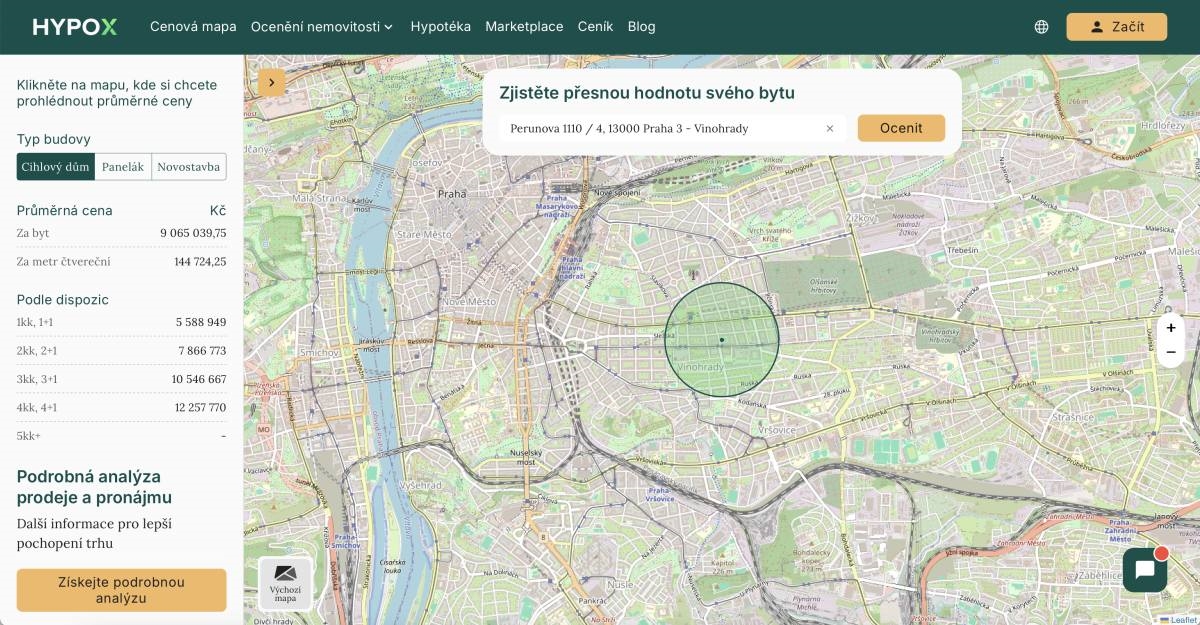Switch to the Výchozí mapa layer
This screenshot has width=1200, height=625.
[x=285, y=584]
